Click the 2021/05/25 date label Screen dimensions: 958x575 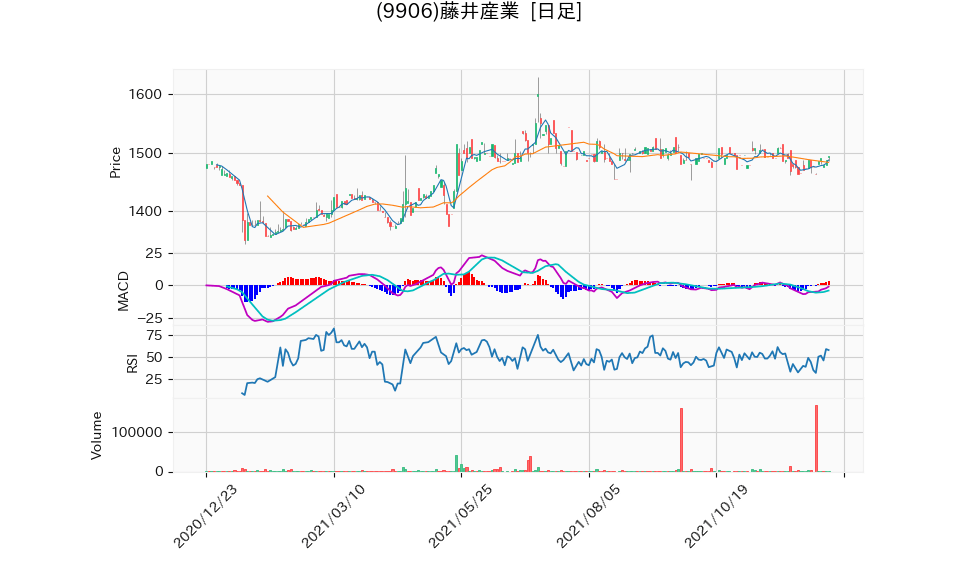coord(460,516)
